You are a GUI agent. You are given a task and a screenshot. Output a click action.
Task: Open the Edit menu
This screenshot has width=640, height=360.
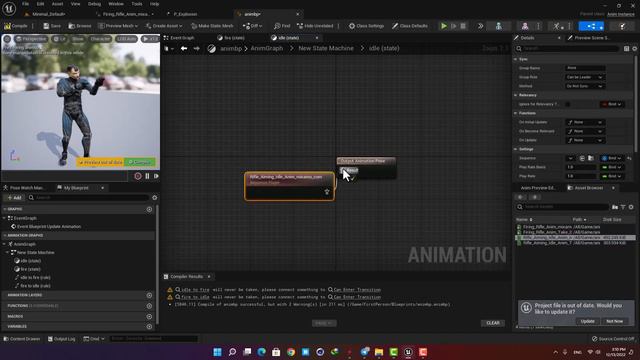(x=40, y=4)
